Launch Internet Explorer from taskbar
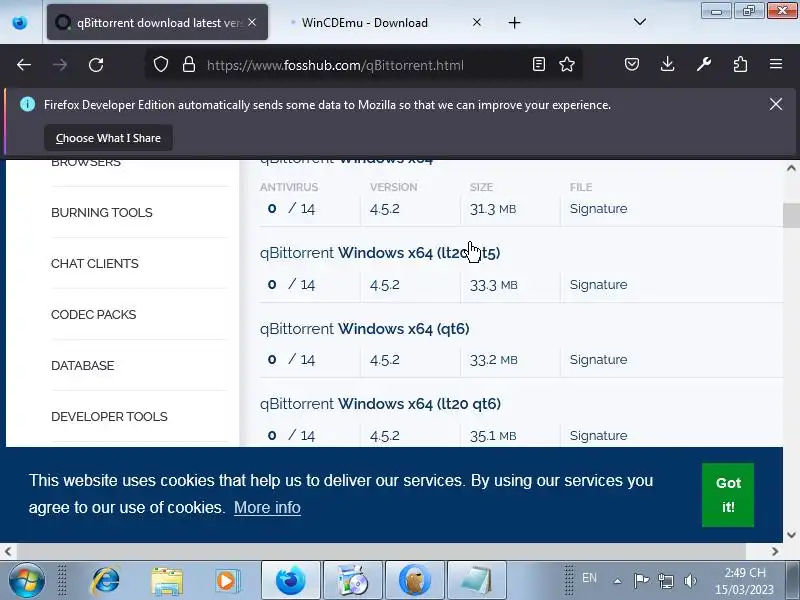 point(105,581)
